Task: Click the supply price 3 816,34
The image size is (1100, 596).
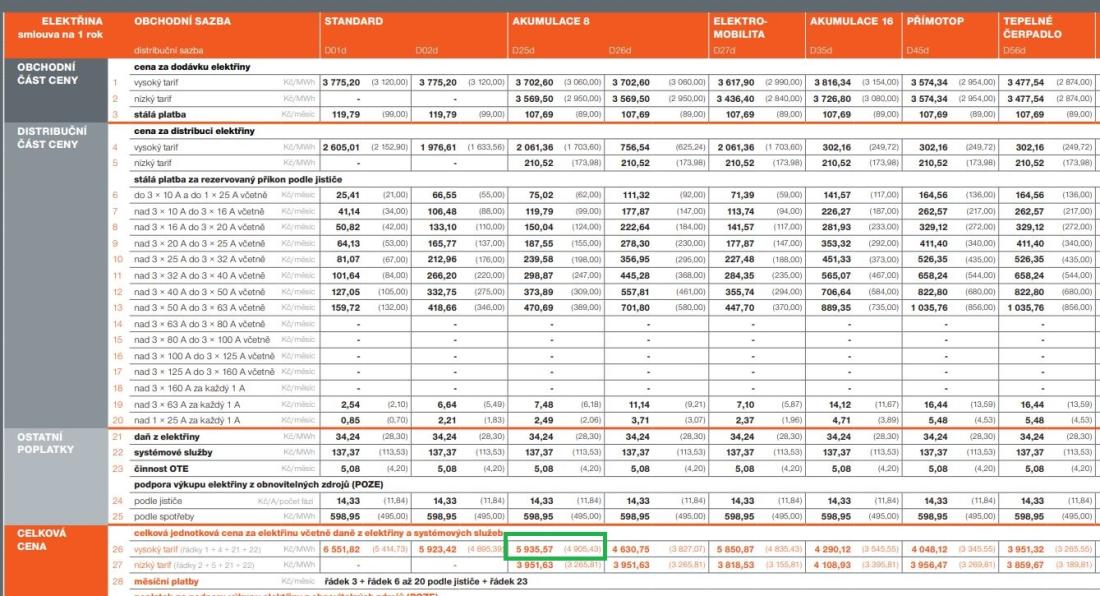Action: 832,82
